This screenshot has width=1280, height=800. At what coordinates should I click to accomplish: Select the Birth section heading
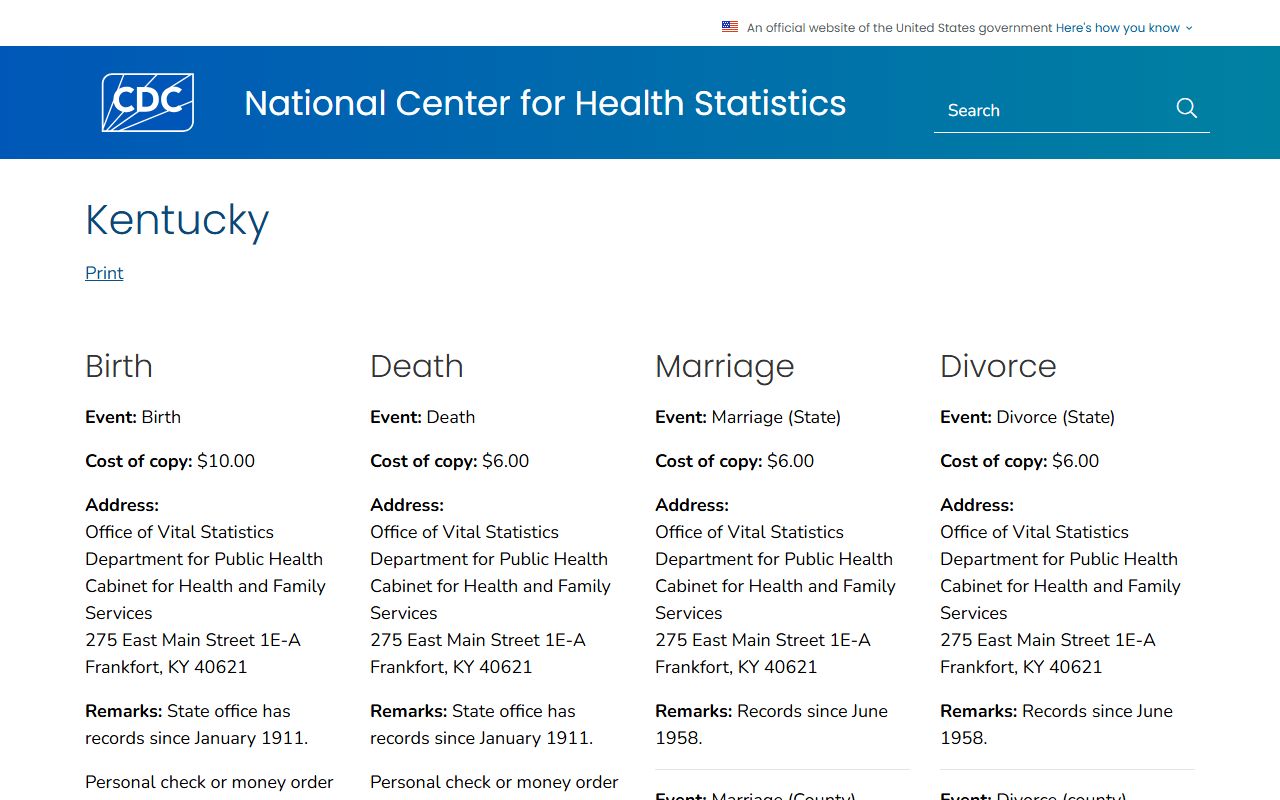119,366
